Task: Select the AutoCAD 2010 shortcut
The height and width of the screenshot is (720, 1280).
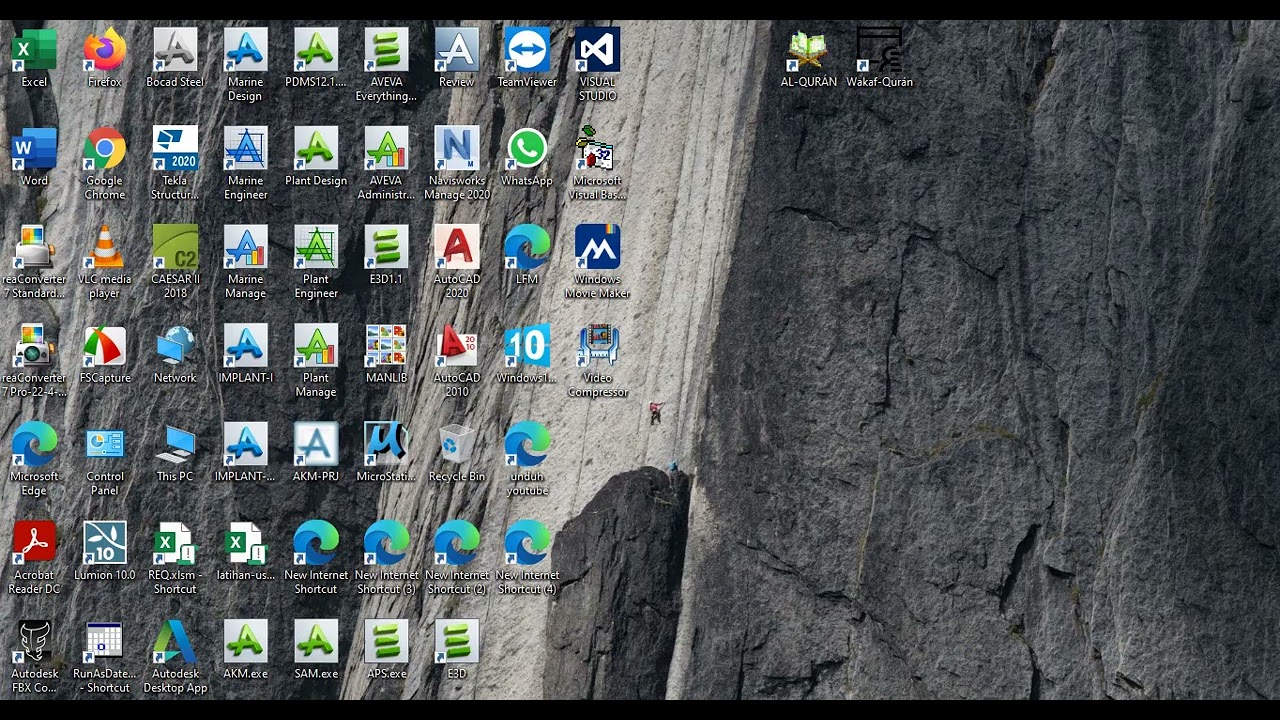Action: (x=457, y=346)
